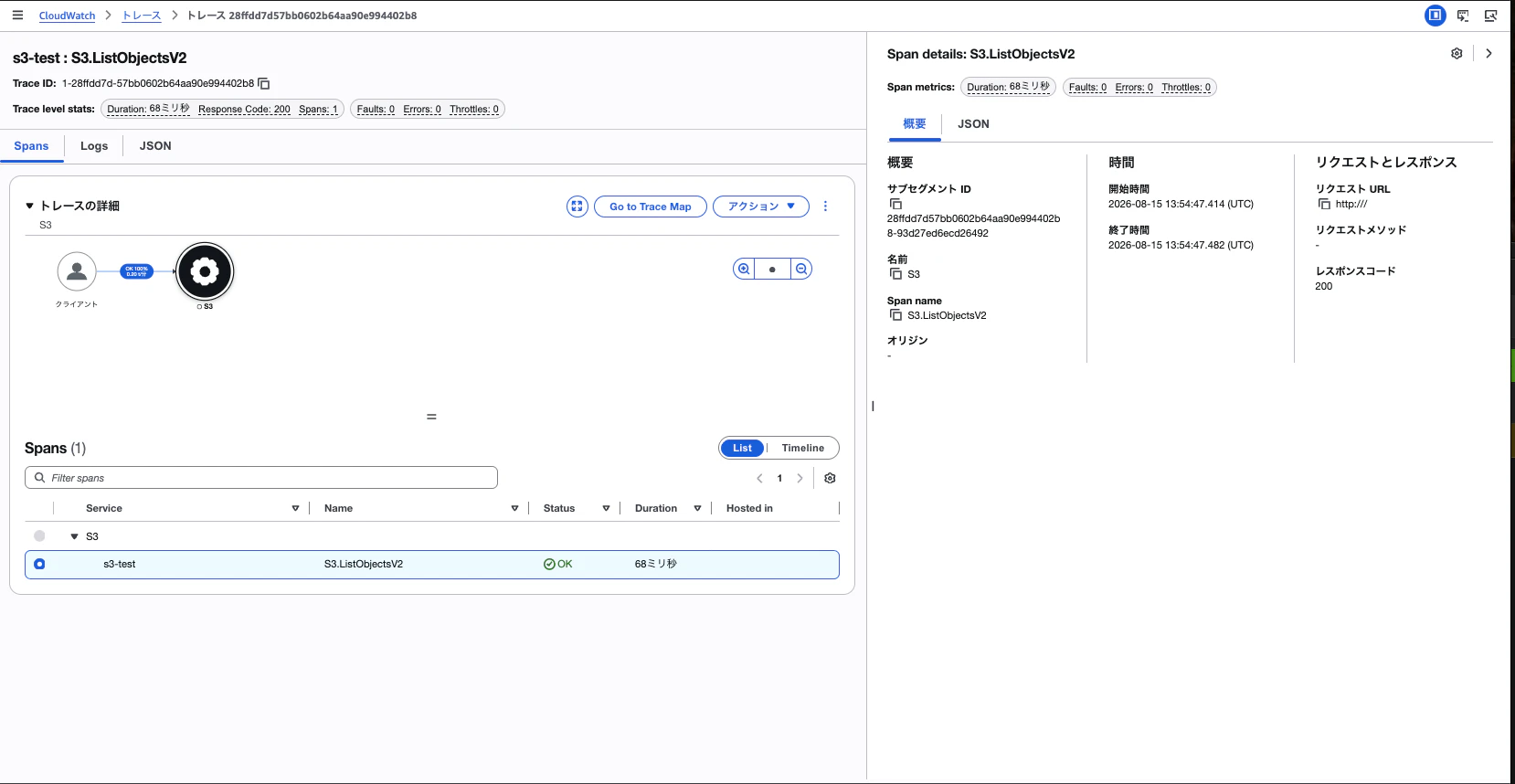Image resolution: width=1515 pixels, height=784 pixels.
Task: Open the trace details kebab menu
Action: [825, 207]
